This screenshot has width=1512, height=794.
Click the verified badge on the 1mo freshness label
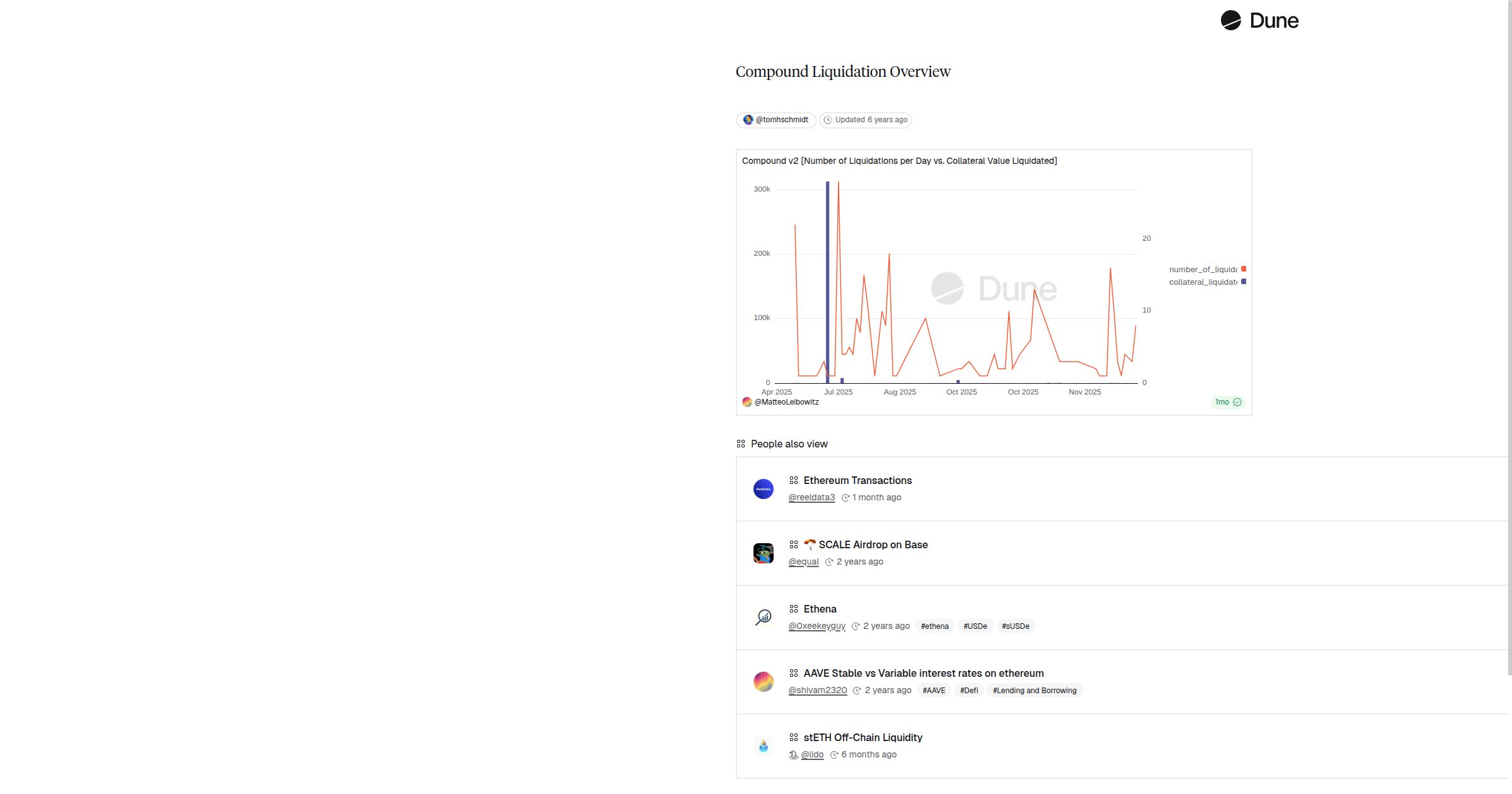(1238, 402)
